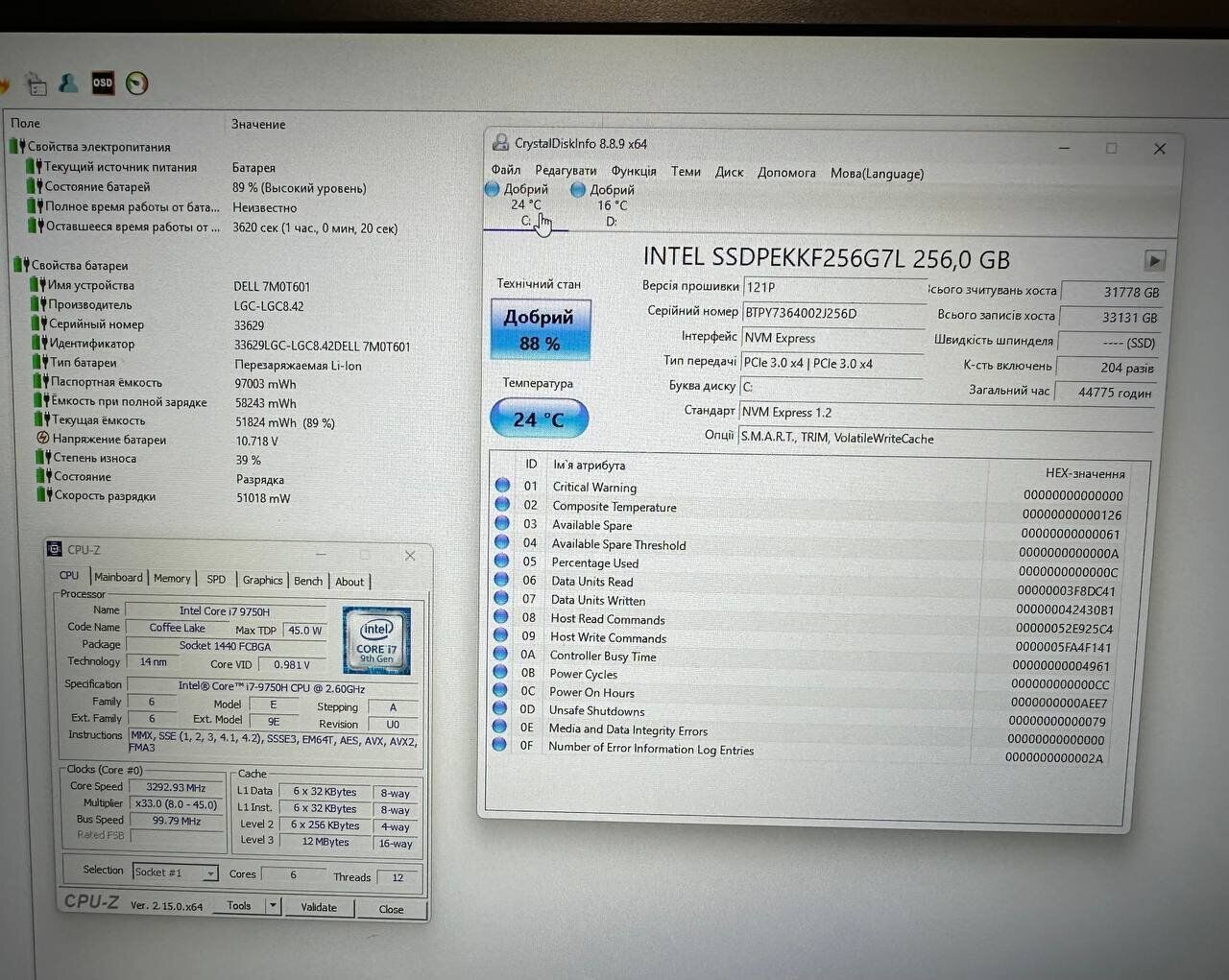Click the report checklist toolbar icon
1229x980 pixels.
coord(36,85)
